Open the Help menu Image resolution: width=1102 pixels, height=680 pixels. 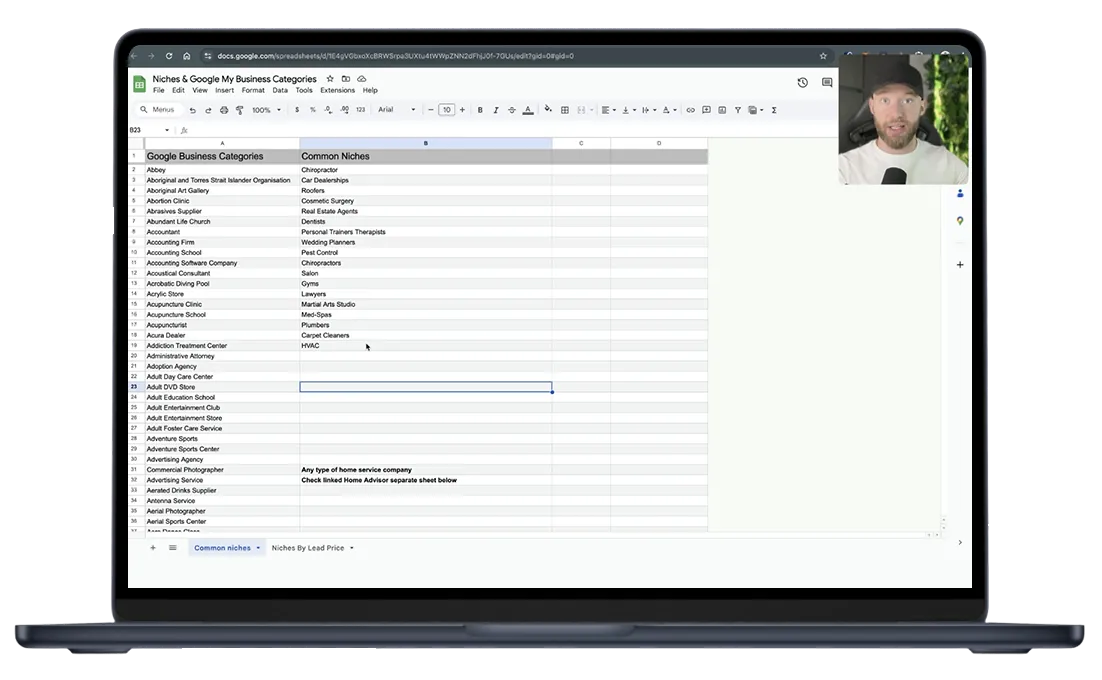pos(370,90)
